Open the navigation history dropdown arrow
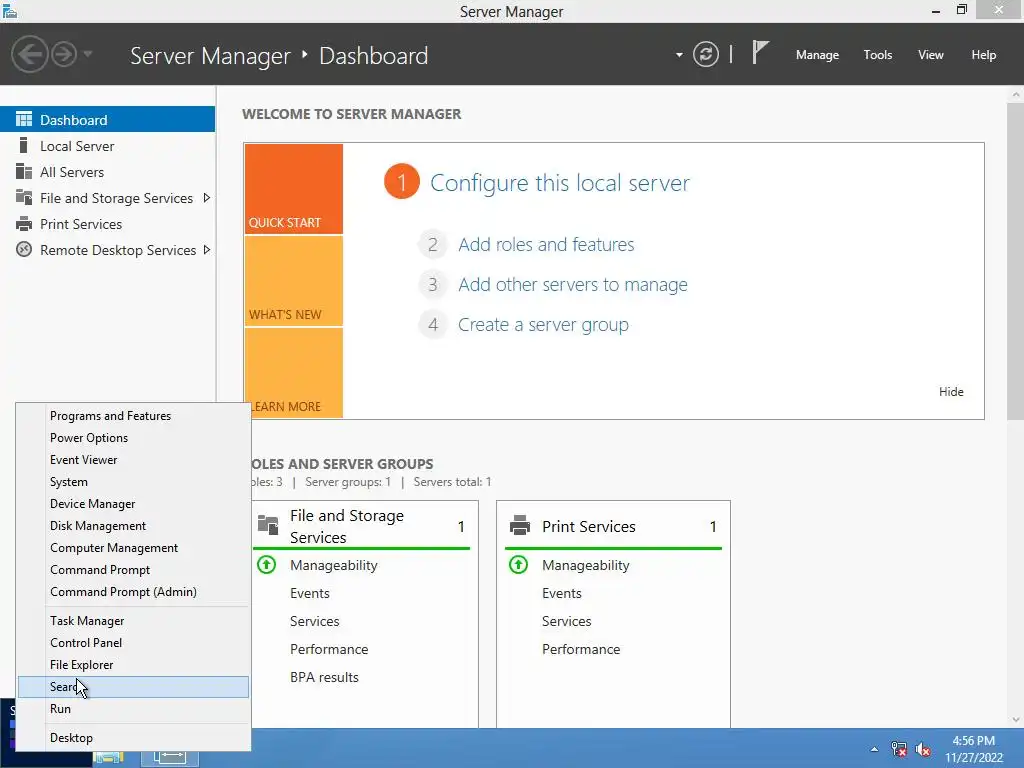This screenshot has width=1024, height=768. 88,54
